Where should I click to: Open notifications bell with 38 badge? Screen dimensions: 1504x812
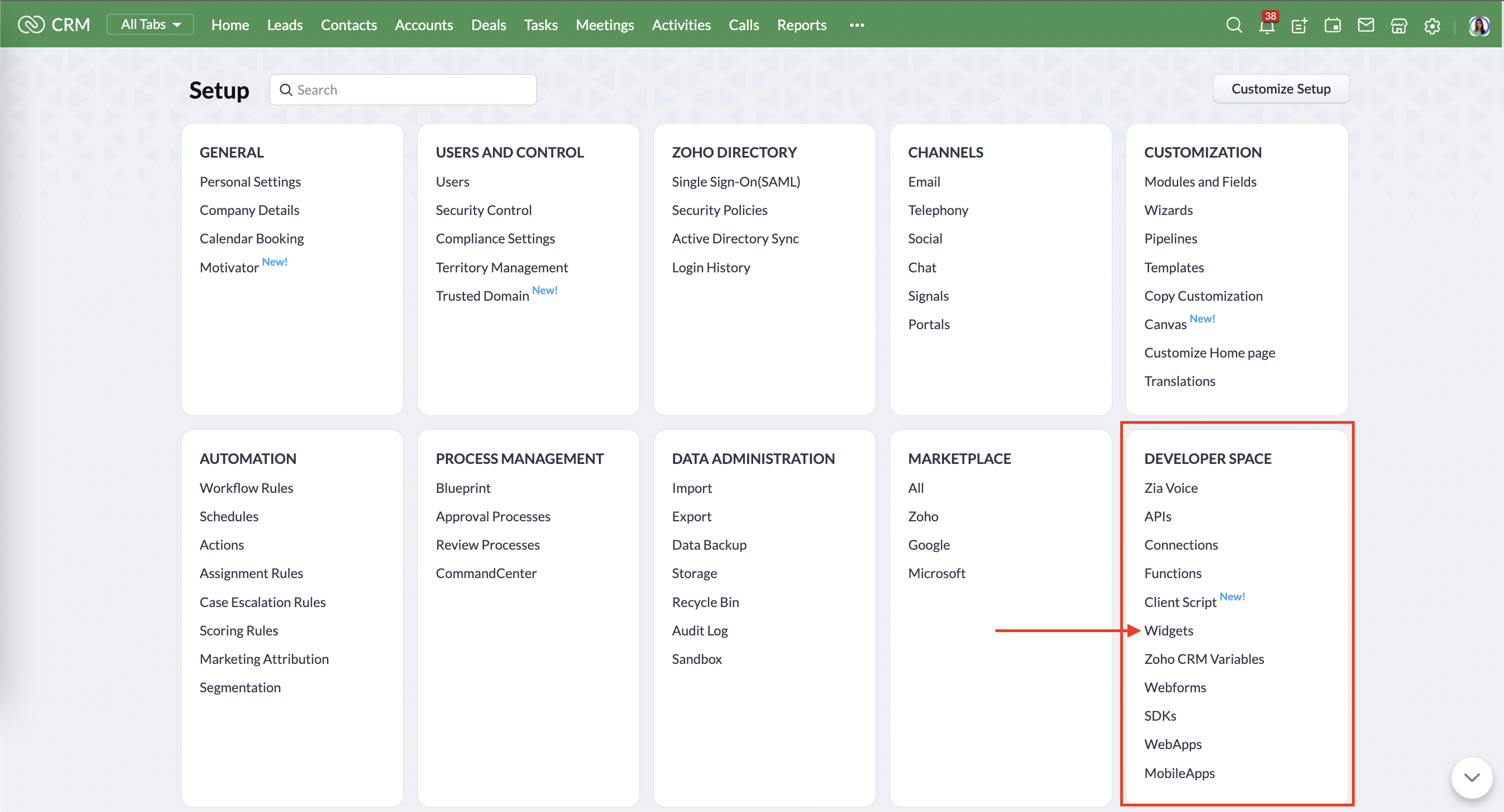[x=1267, y=25]
